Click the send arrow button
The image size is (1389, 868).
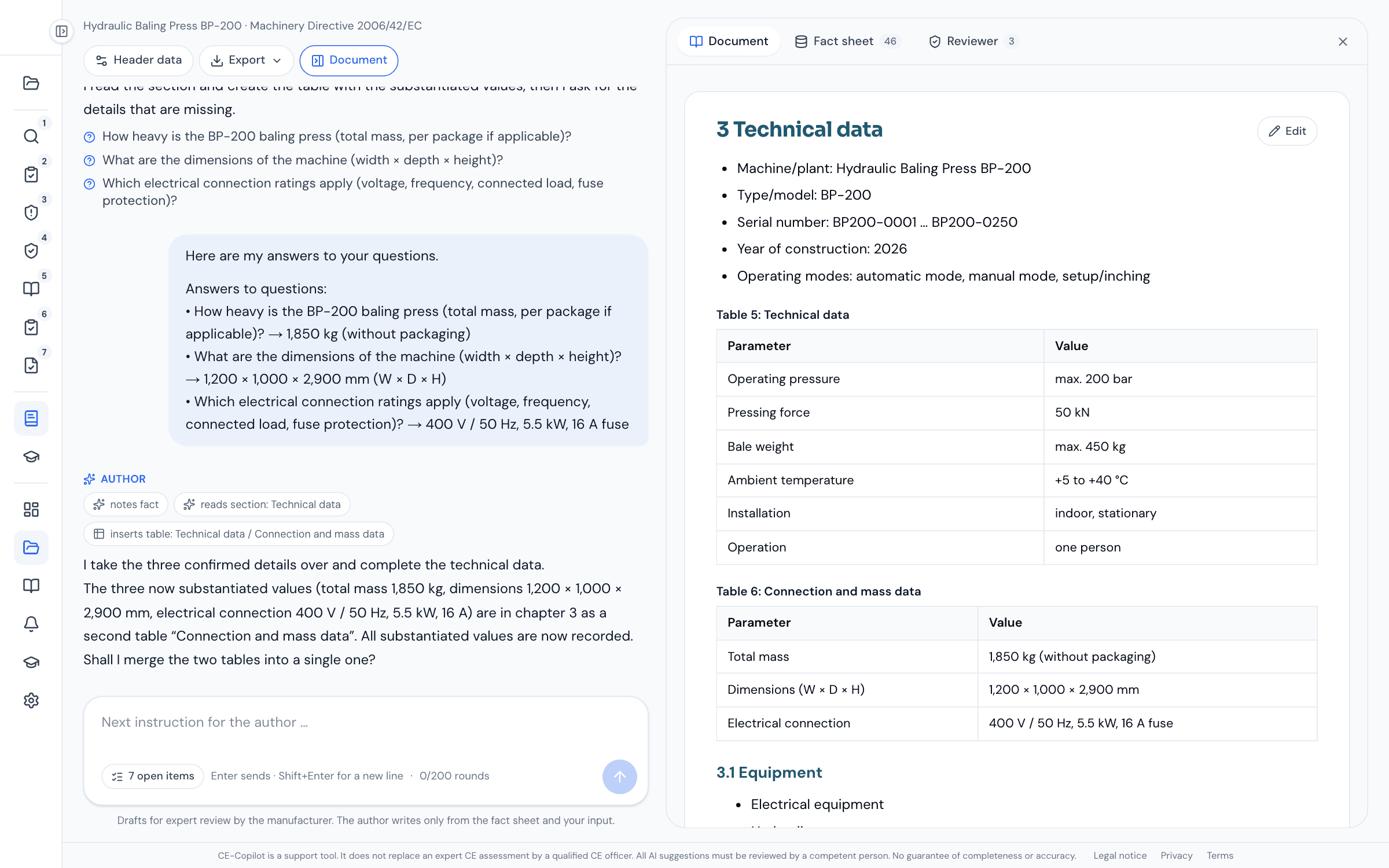click(x=619, y=777)
